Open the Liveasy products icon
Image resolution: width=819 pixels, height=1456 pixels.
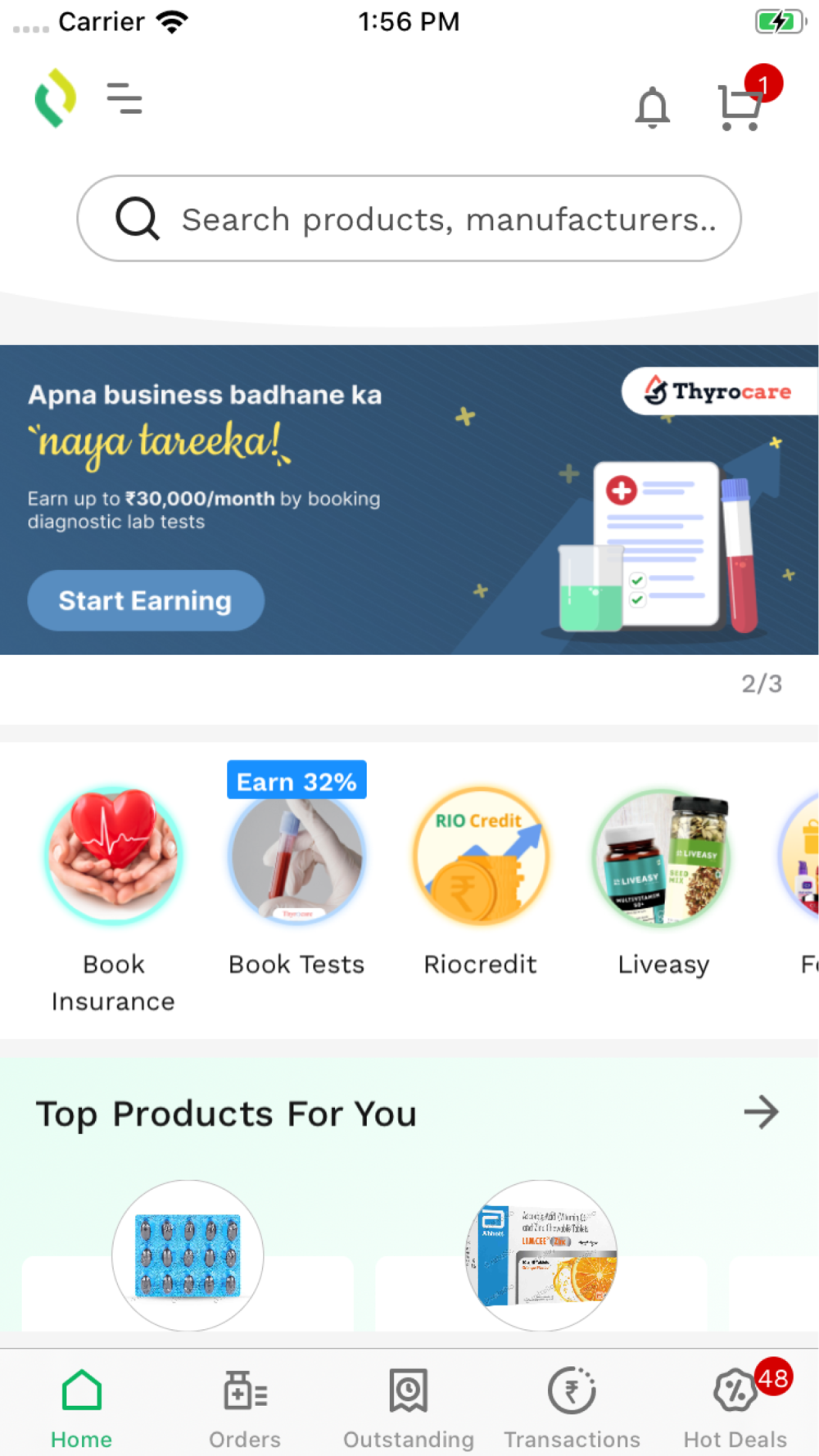663,857
